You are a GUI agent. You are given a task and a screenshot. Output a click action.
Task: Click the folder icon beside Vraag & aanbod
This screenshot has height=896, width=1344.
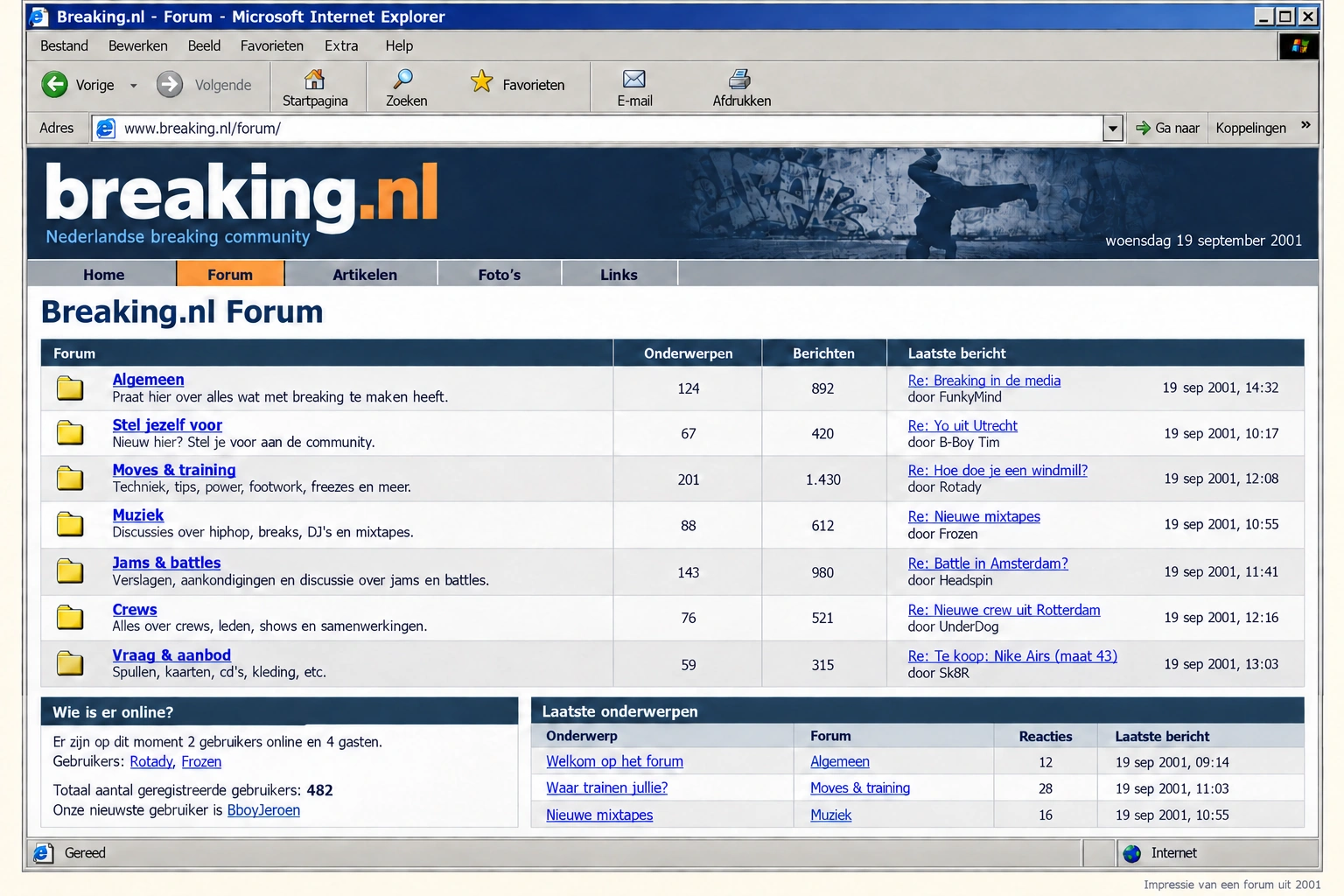[x=70, y=663]
